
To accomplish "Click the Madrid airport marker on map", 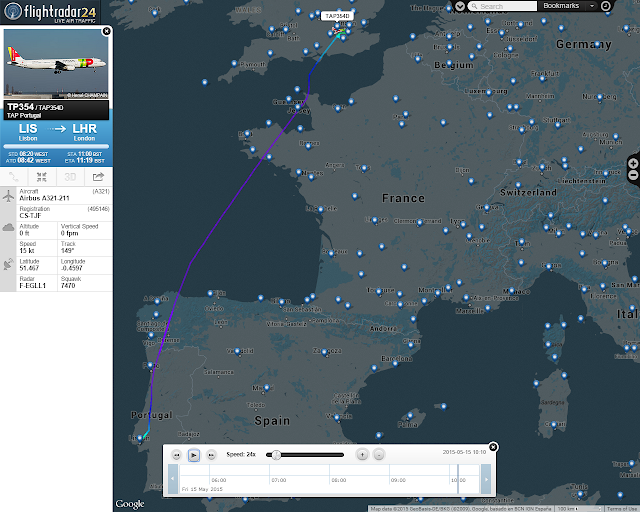I will pos(267,387).
